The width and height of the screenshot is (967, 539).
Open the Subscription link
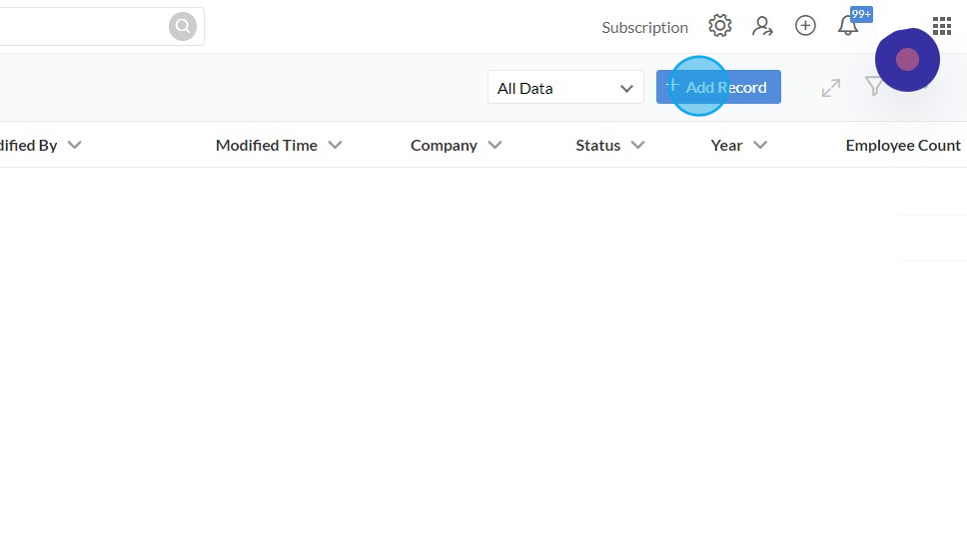pos(644,28)
